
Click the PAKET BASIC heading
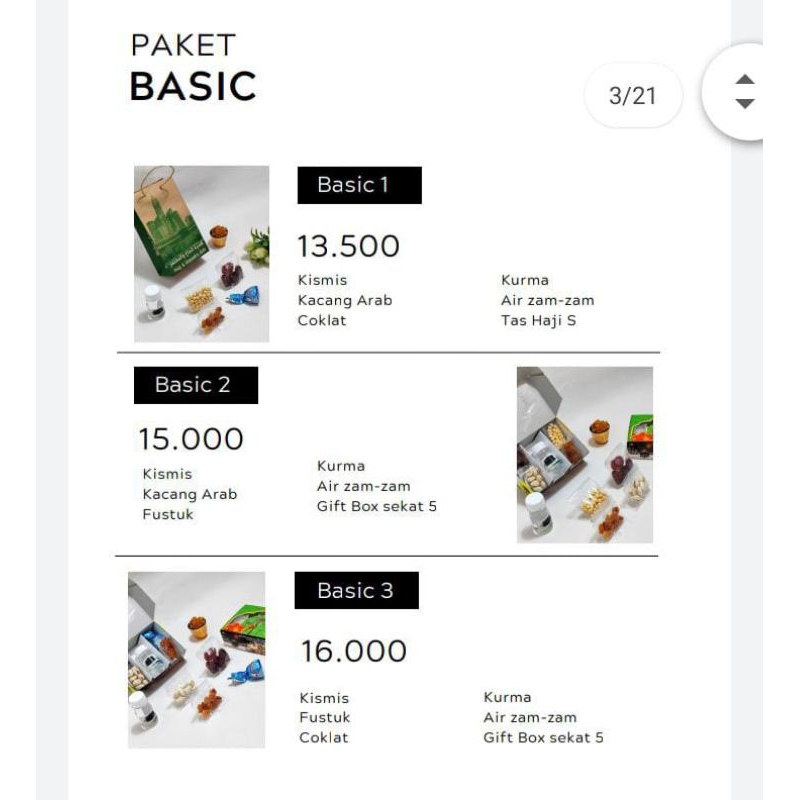(193, 70)
